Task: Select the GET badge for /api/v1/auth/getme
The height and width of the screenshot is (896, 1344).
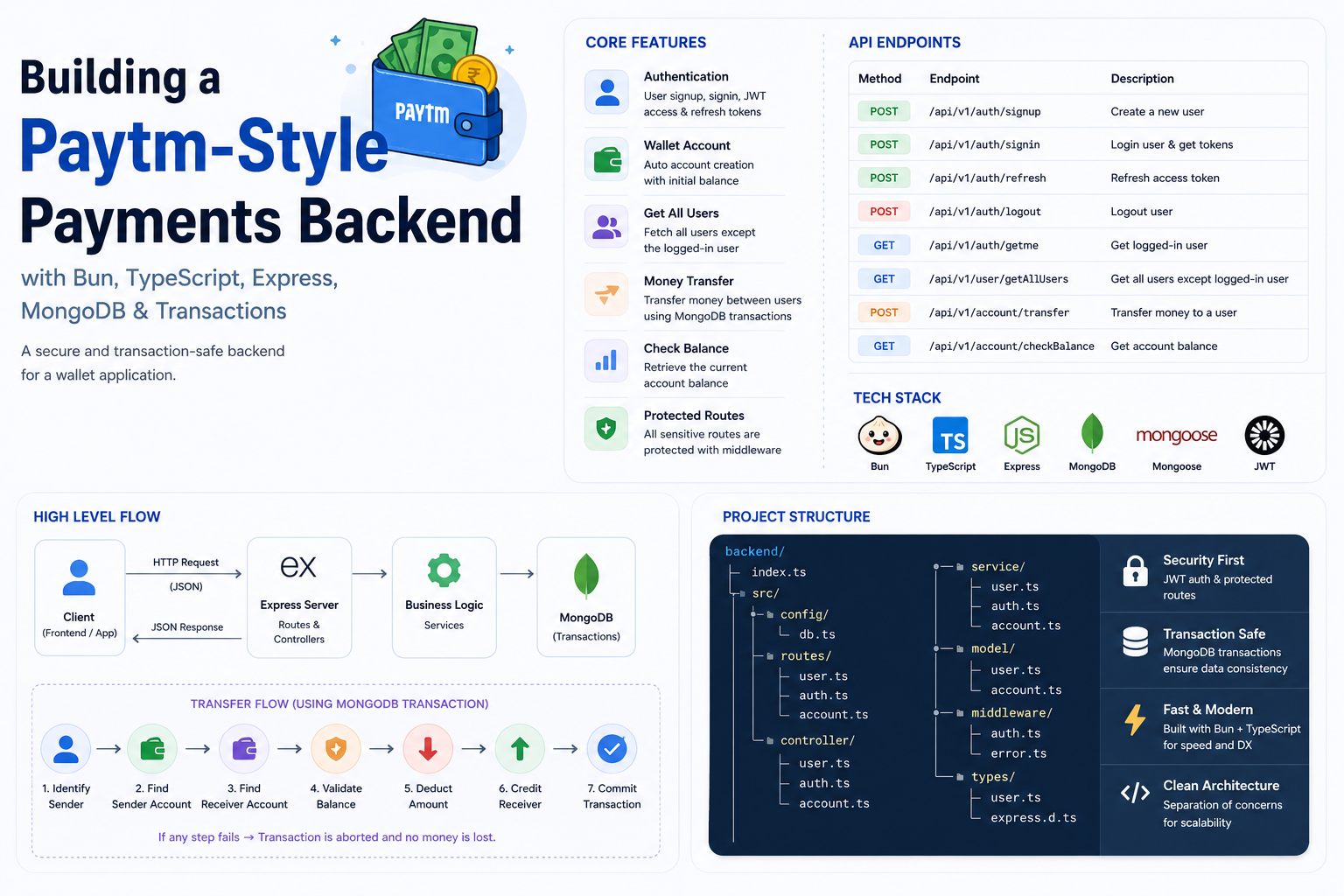Action: pyautogui.click(x=884, y=246)
